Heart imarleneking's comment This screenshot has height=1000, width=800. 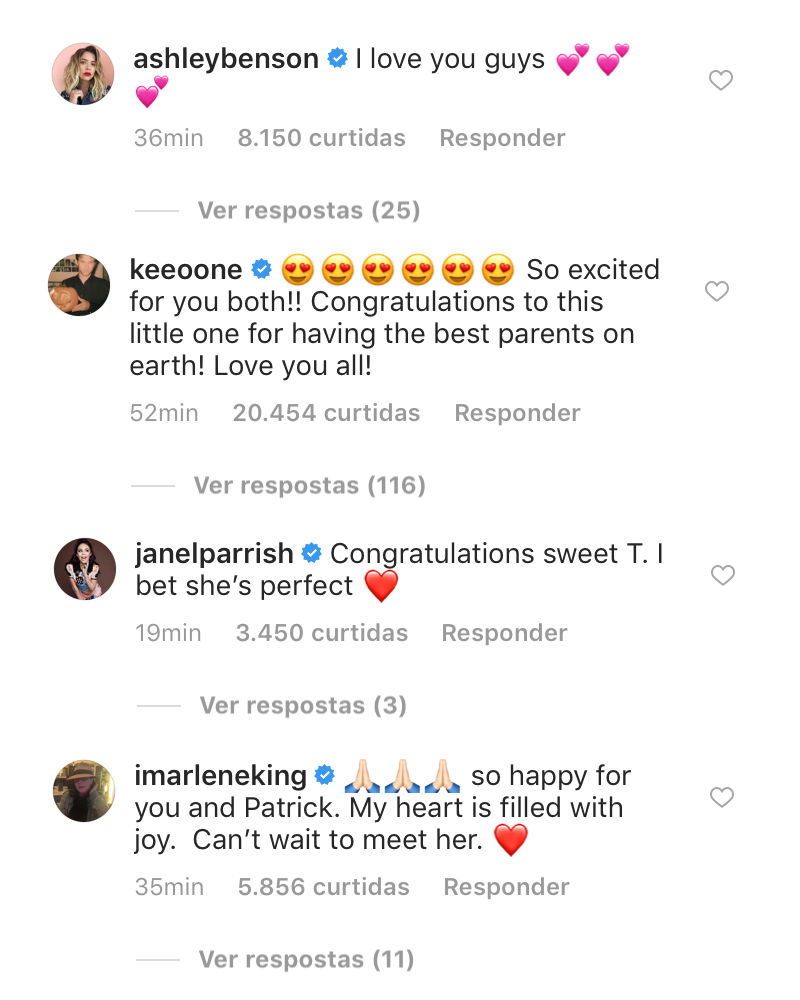click(721, 797)
